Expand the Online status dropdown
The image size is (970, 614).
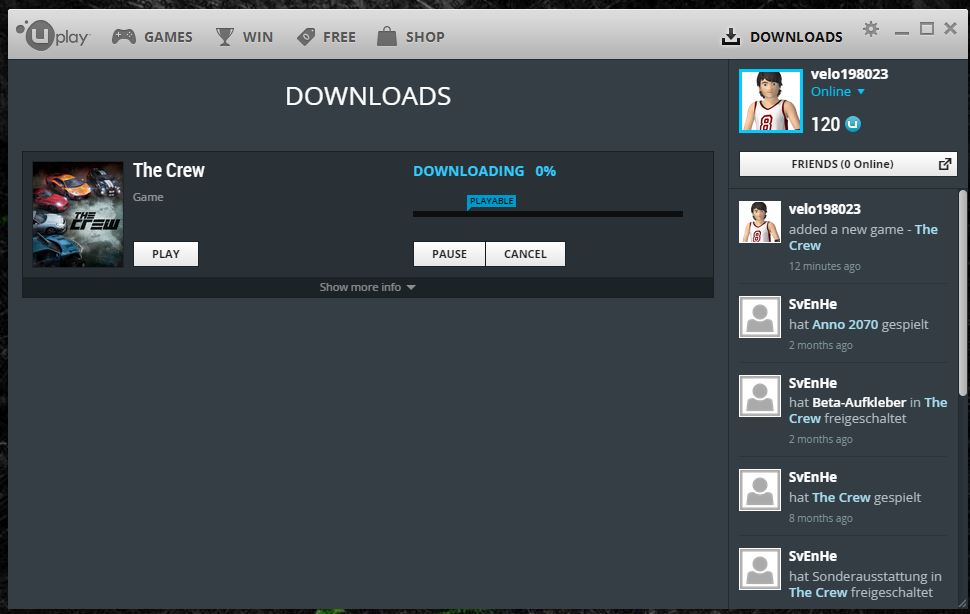coord(861,92)
